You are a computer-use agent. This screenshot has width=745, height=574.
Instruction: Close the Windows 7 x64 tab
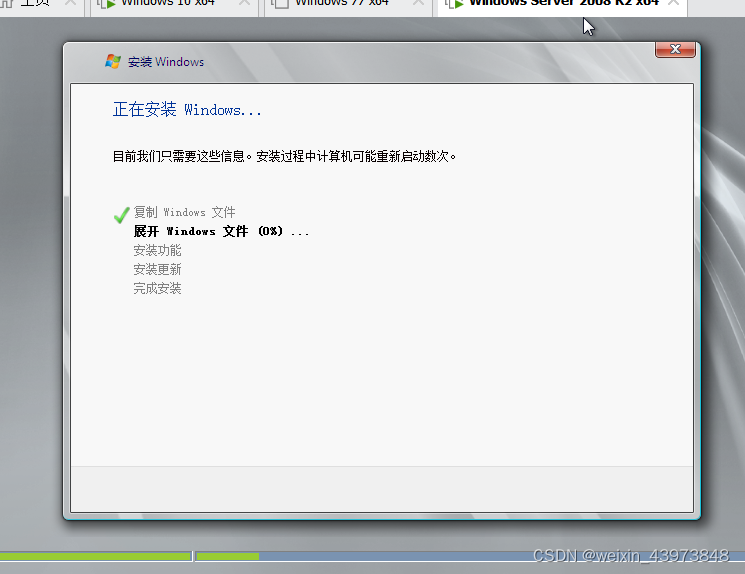click(419, 3)
